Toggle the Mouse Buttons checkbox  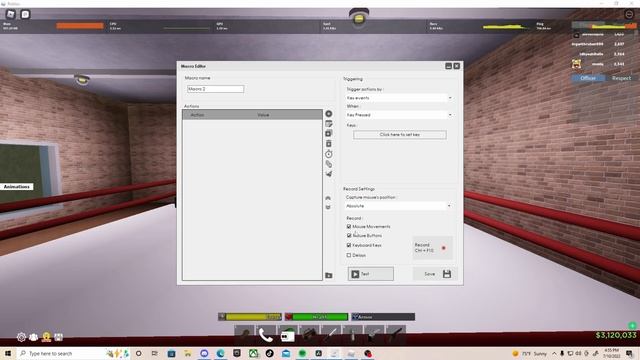pos(349,236)
